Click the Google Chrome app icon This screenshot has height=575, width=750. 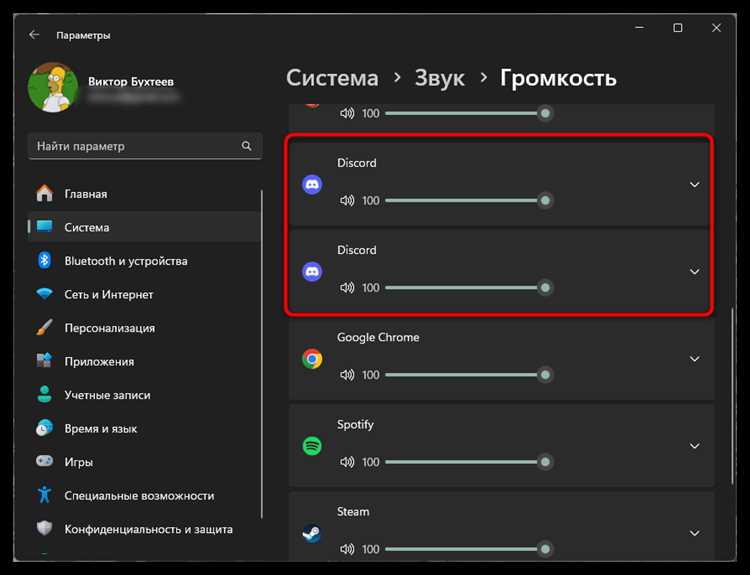click(312, 359)
